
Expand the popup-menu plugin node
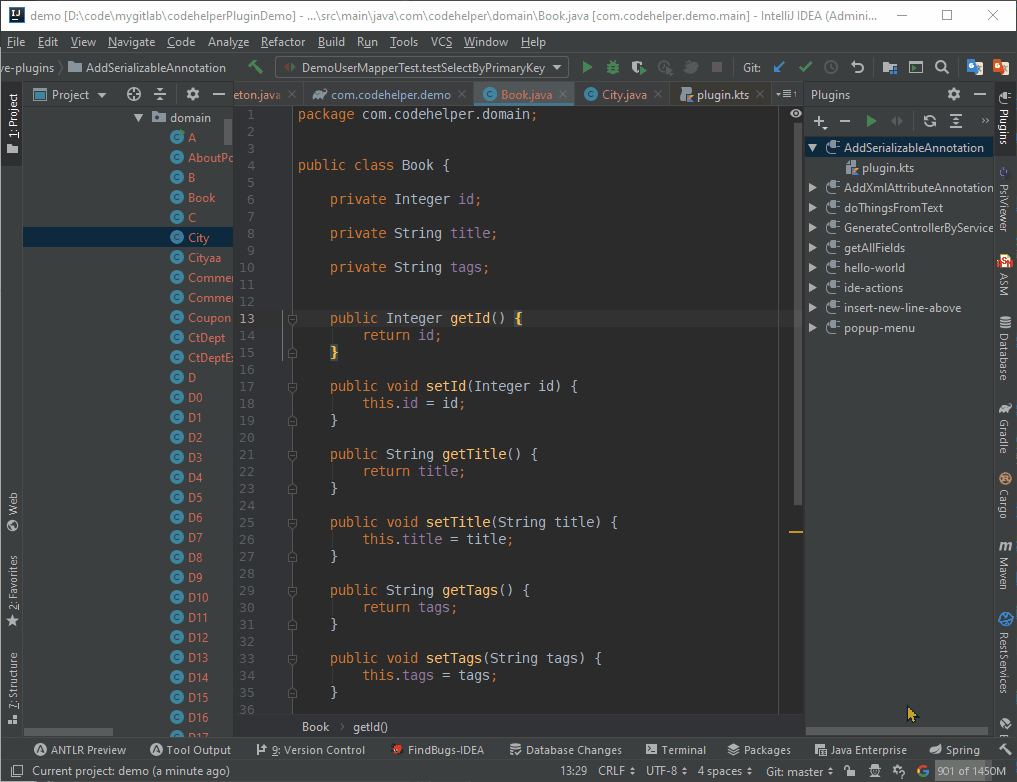pos(812,328)
